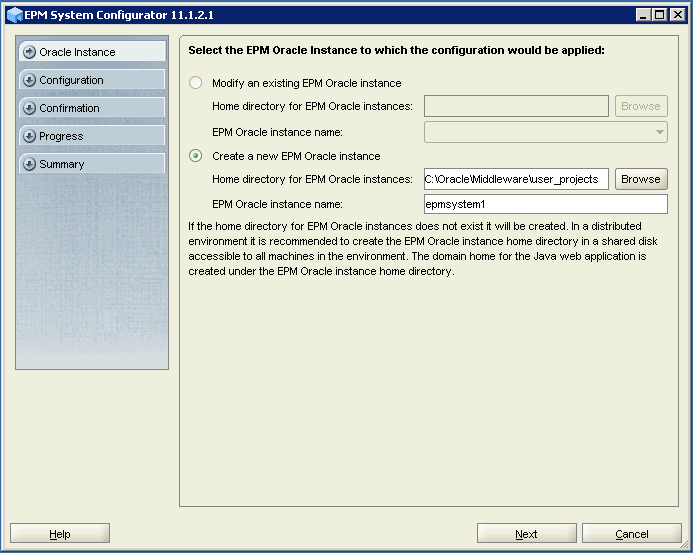
Task: Go to the Oracle Instance step
Action: pos(92,52)
